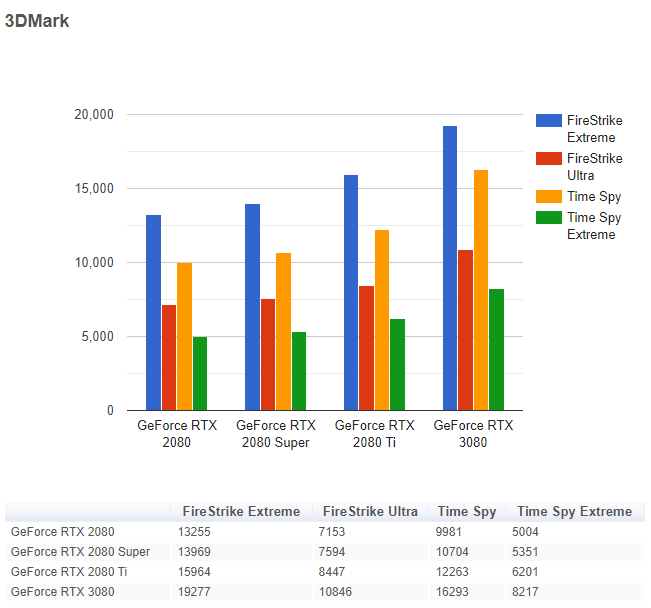Click the Time Spy Extreme legend label
The width and height of the screenshot is (651, 608).
coord(594,226)
